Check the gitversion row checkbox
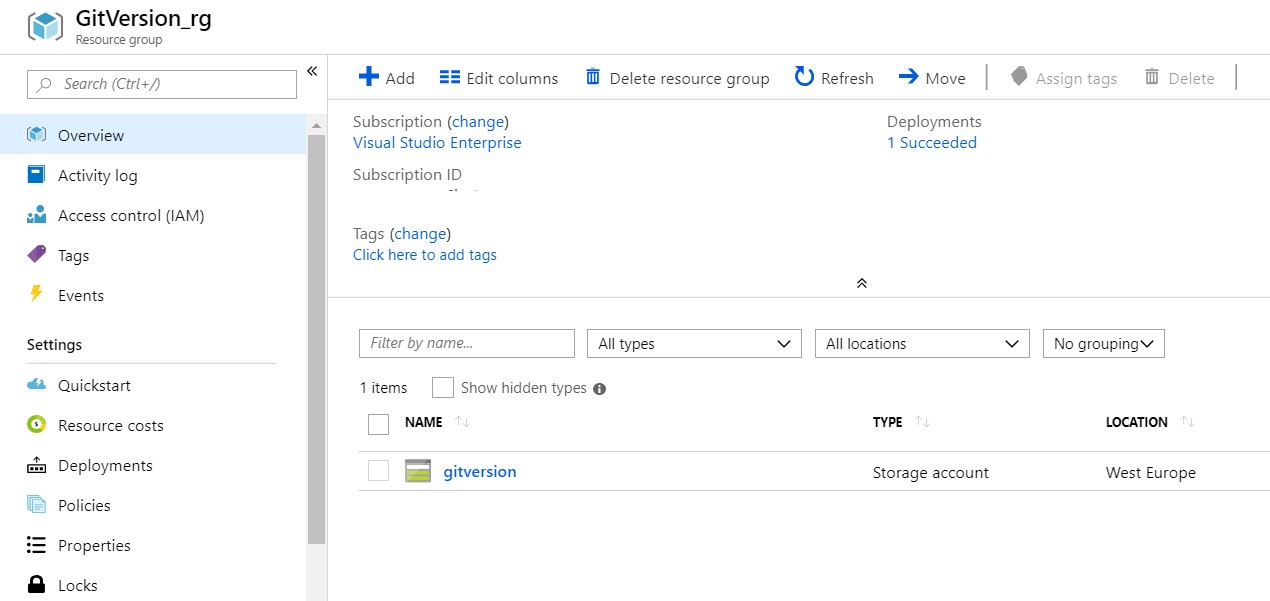The height and width of the screenshot is (601, 1270). 378,470
